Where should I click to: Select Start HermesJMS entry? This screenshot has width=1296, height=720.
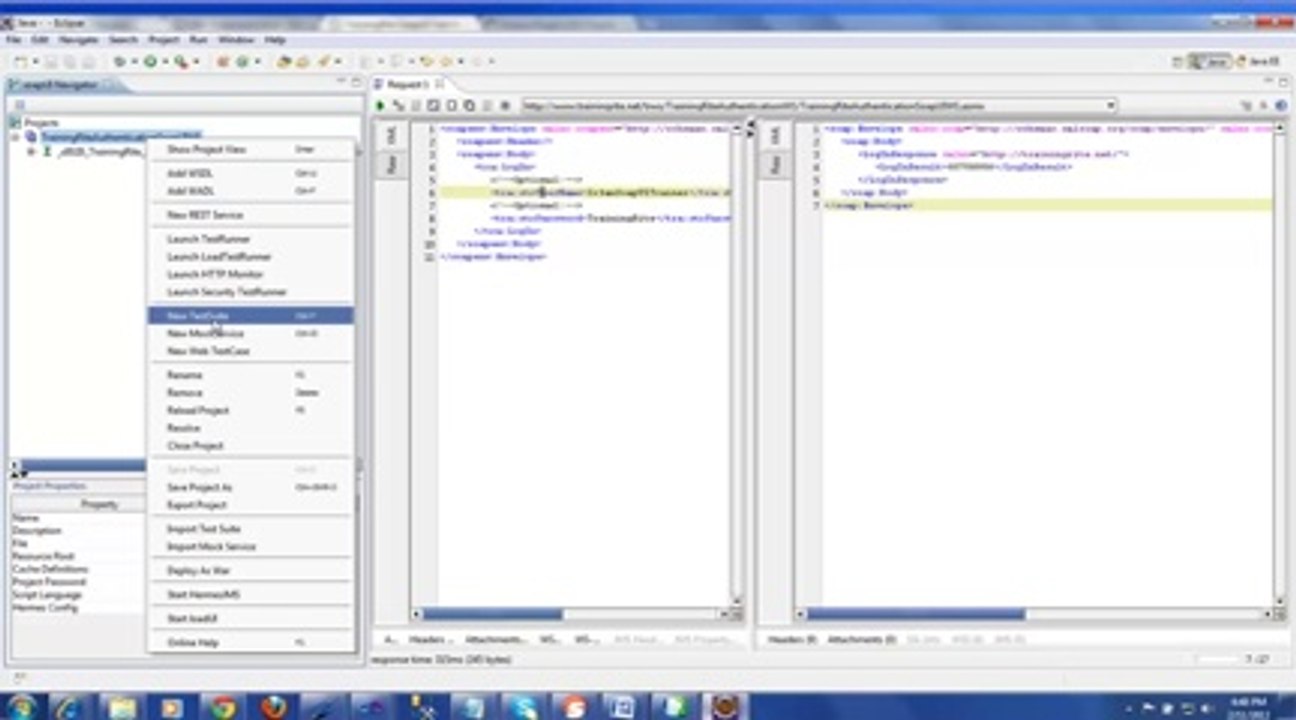(250, 595)
